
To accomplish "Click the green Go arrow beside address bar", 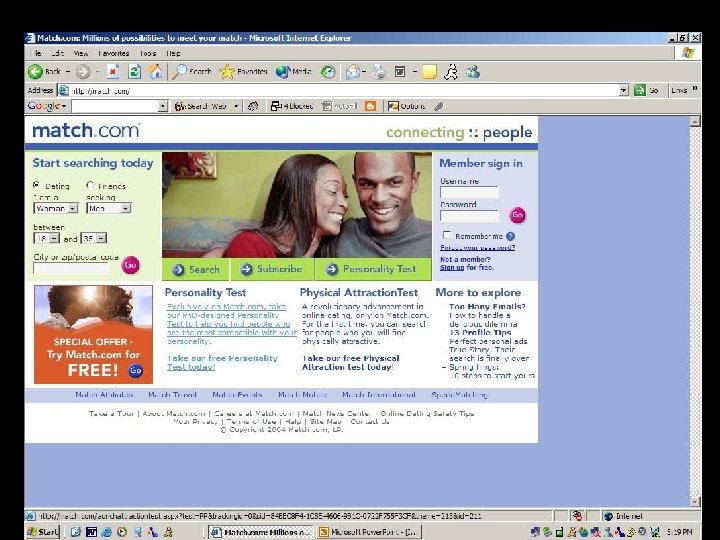I will pos(640,90).
